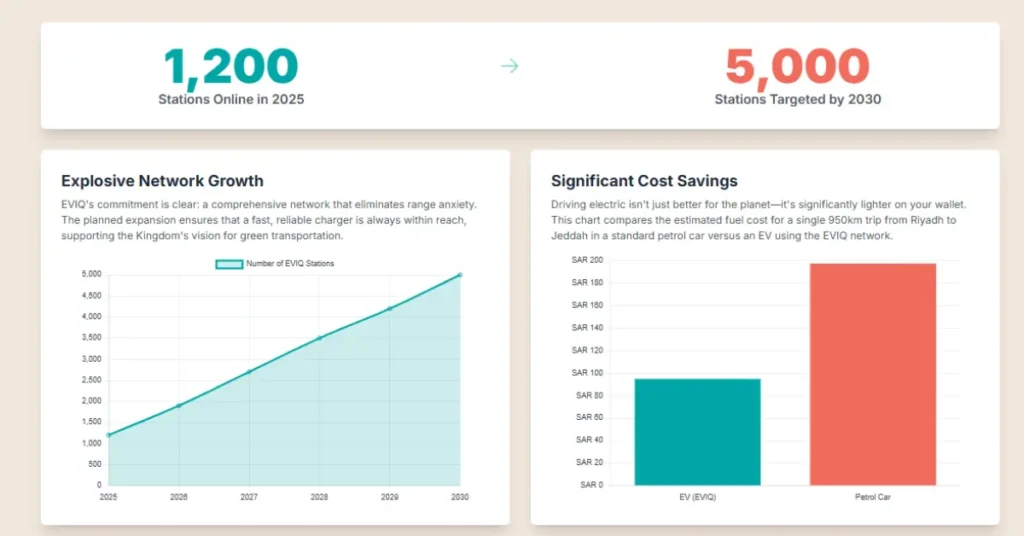Image resolution: width=1024 pixels, height=536 pixels.
Task: Click the EV (EVIQ) axis label
Action: click(x=697, y=497)
